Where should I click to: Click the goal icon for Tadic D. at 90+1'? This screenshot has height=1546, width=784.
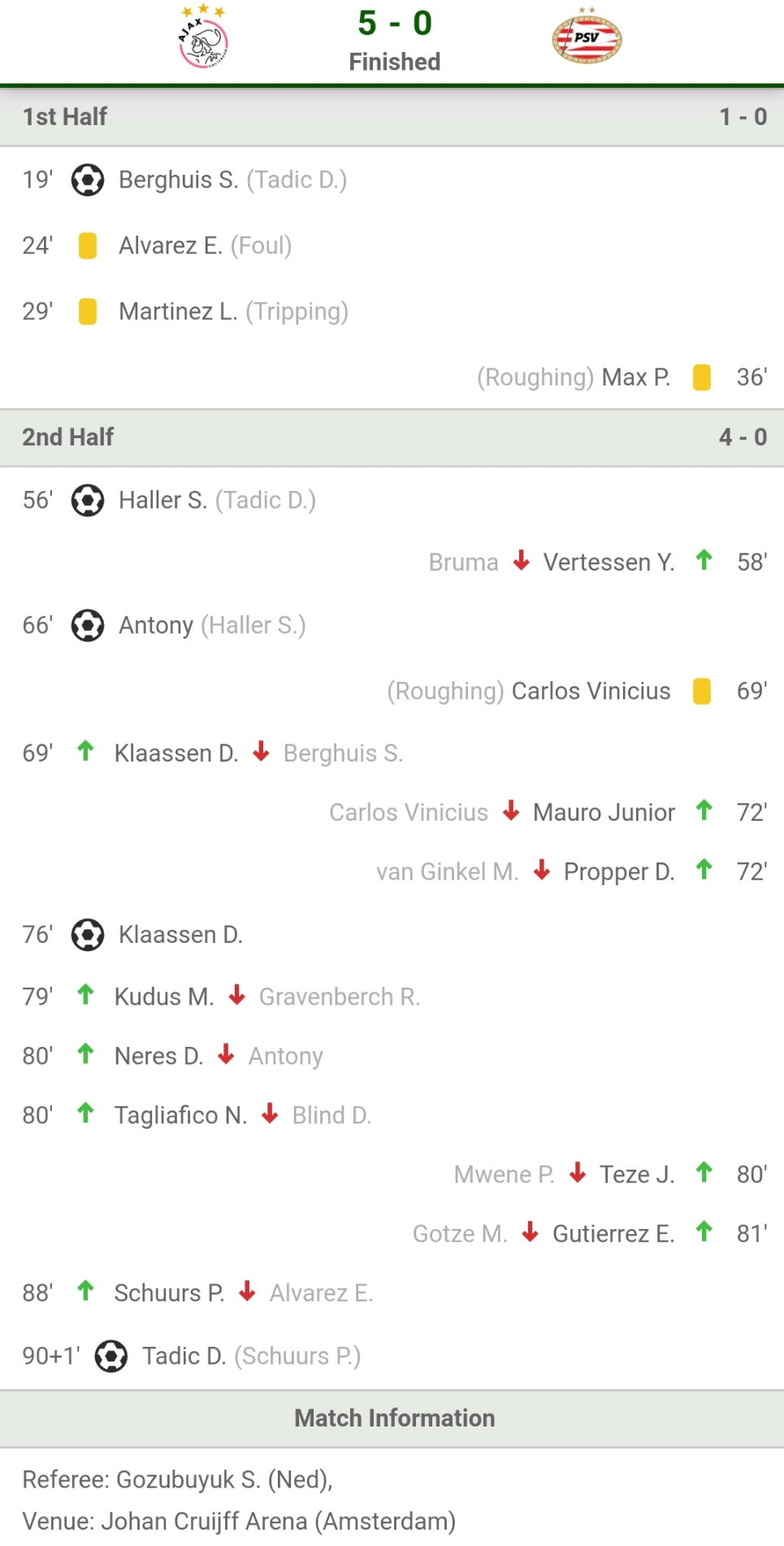point(111,1356)
